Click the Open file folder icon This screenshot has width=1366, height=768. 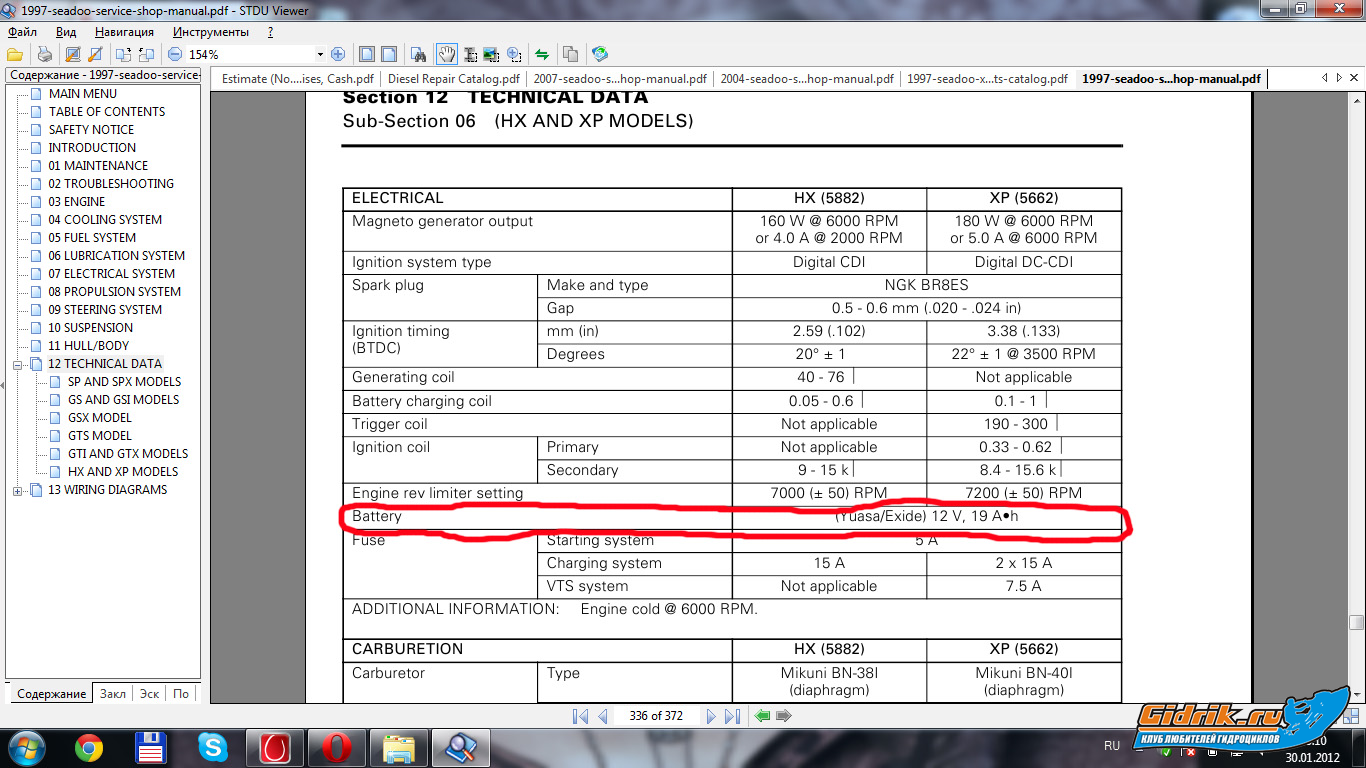pos(15,54)
